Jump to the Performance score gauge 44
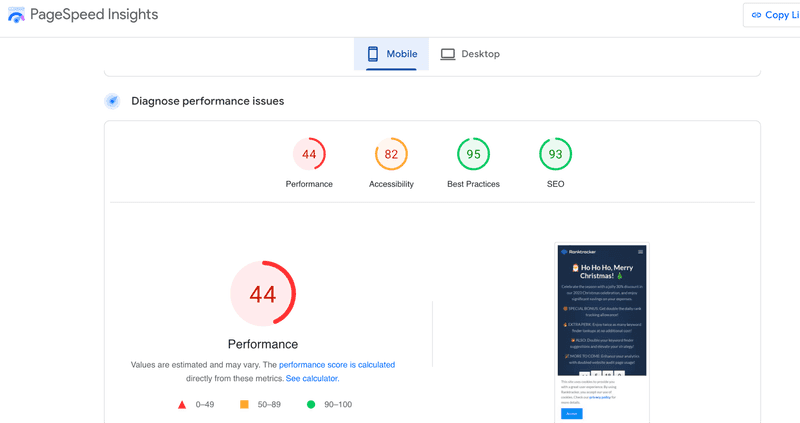This screenshot has height=423, width=800. (x=309, y=154)
